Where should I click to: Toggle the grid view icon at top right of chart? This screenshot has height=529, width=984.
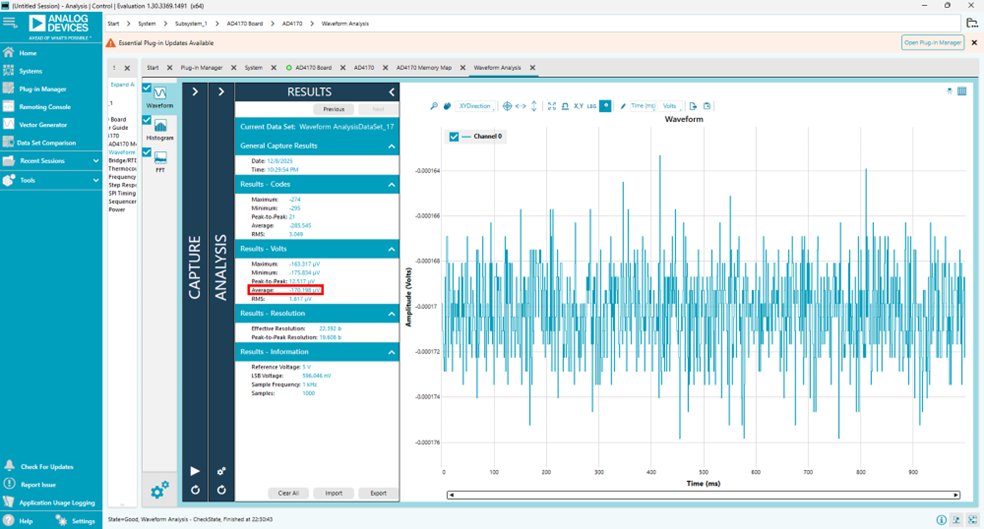pyautogui.click(x=962, y=91)
